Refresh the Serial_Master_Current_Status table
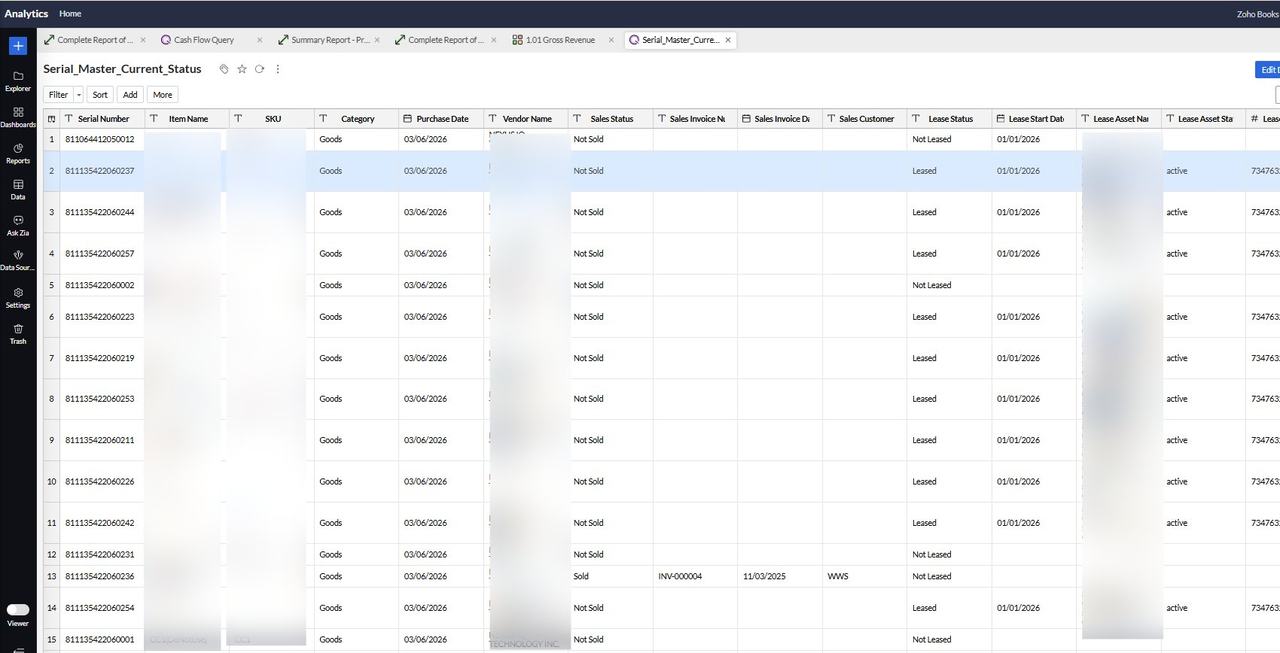The image size is (1280, 653). pos(260,69)
